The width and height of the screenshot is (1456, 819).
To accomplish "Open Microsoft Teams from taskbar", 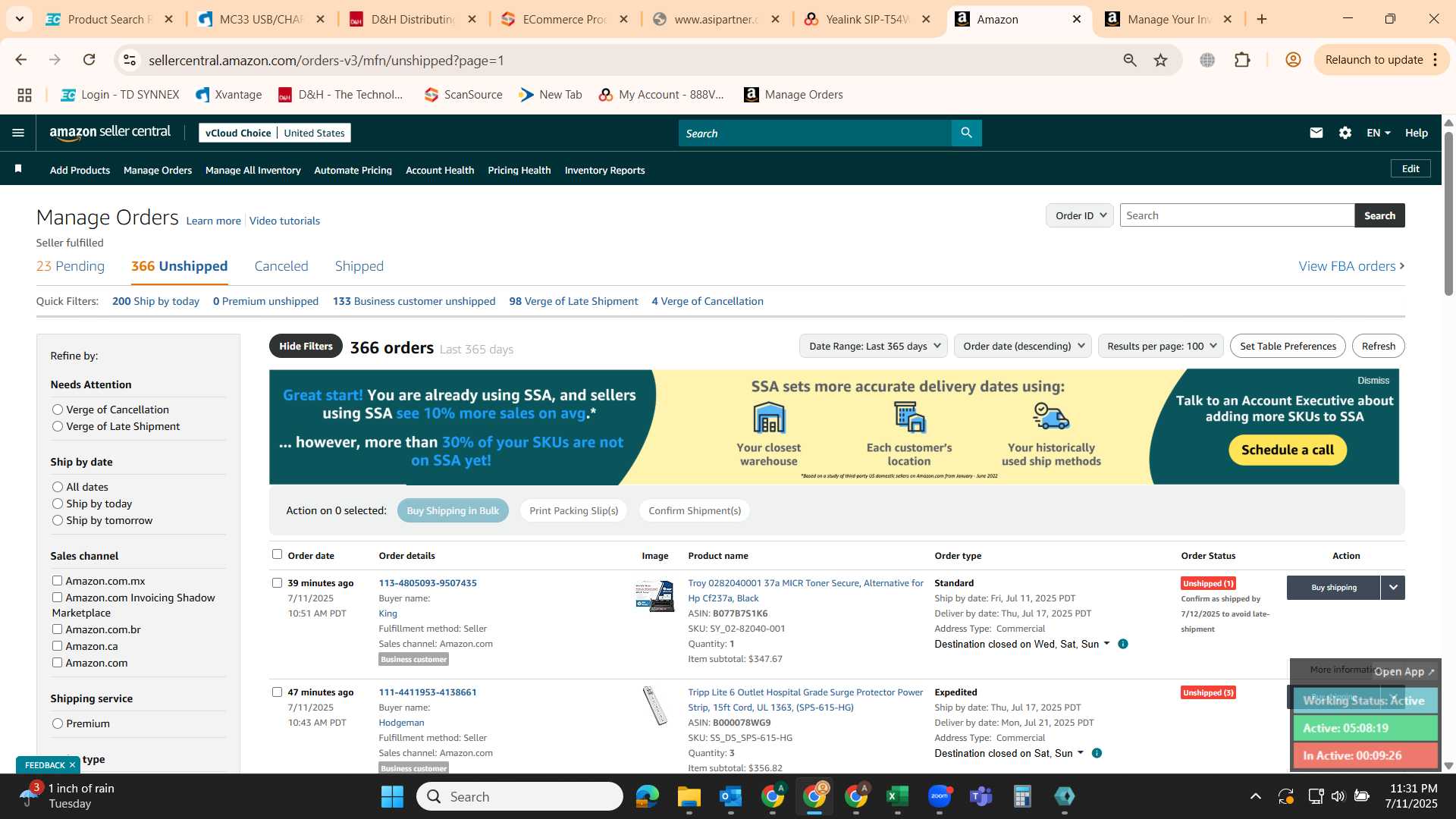I will coord(981,796).
